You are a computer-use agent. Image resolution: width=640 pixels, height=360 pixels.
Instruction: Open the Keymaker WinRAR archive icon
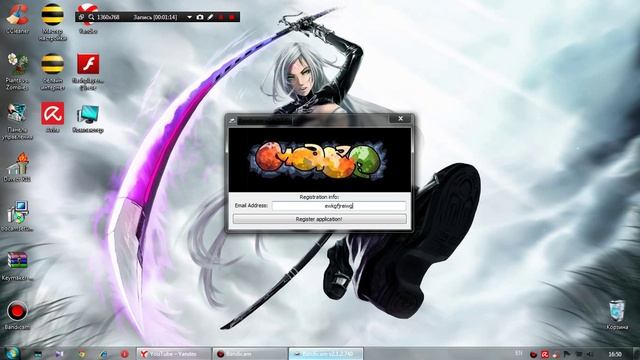[x=17, y=265]
